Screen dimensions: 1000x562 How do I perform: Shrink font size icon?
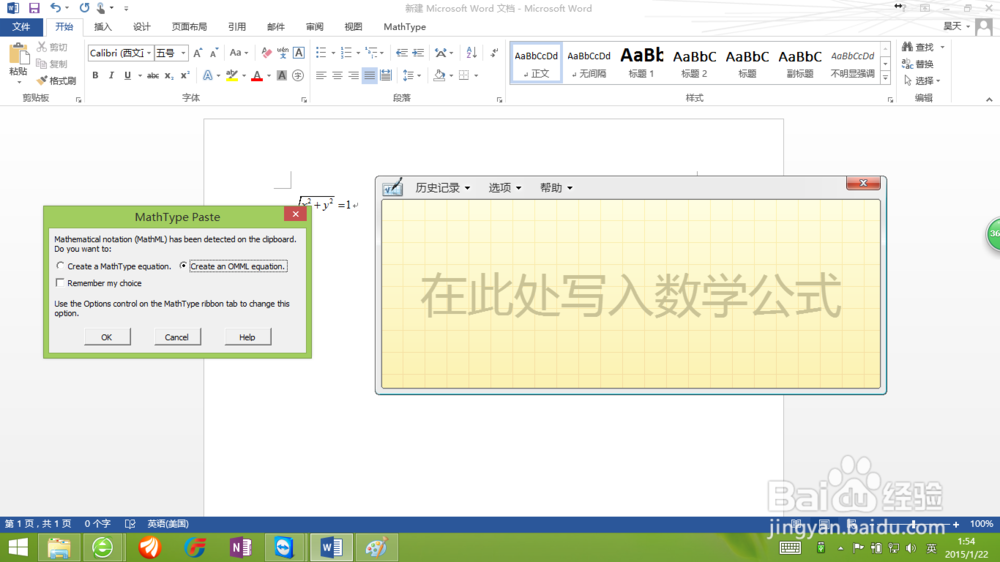tap(214, 53)
